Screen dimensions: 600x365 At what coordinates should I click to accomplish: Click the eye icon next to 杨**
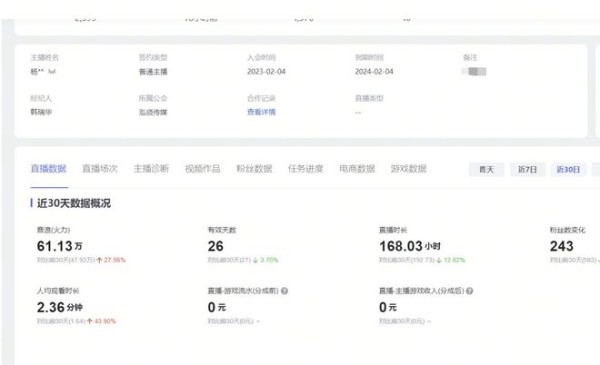point(52,72)
